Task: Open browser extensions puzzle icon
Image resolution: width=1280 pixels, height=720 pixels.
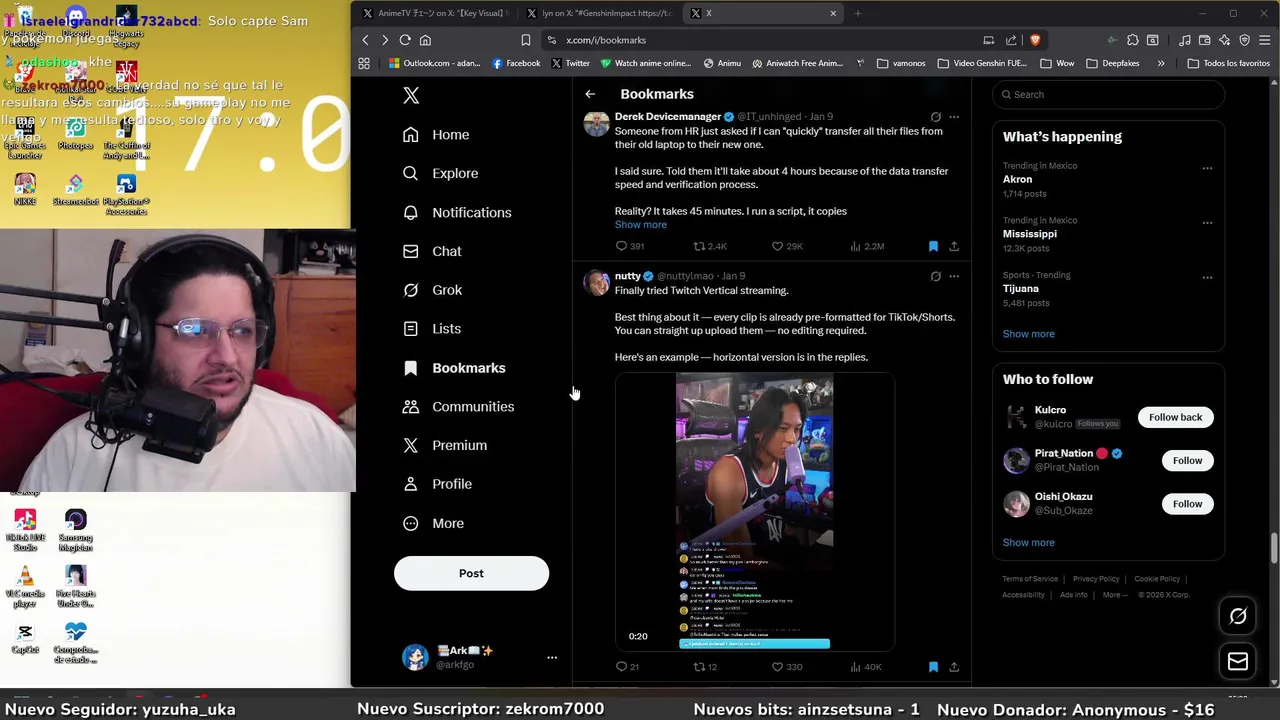Action: click(x=1132, y=40)
